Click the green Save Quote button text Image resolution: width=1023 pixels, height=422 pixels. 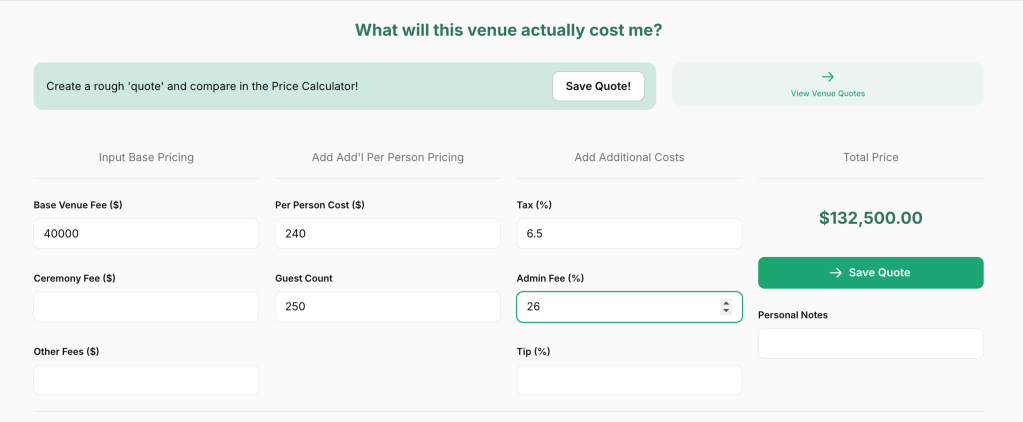pyautogui.click(x=879, y=272)
